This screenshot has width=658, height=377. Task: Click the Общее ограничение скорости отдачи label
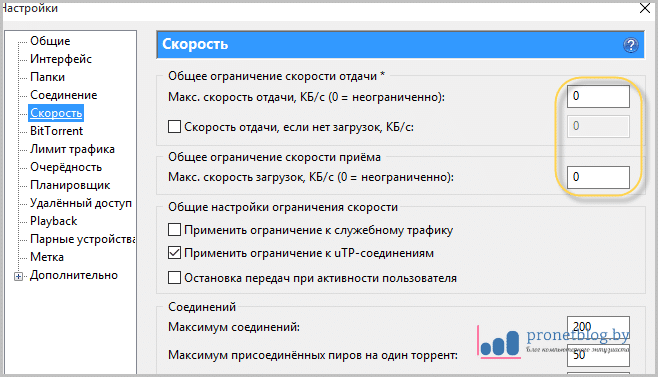click(276, 76)
